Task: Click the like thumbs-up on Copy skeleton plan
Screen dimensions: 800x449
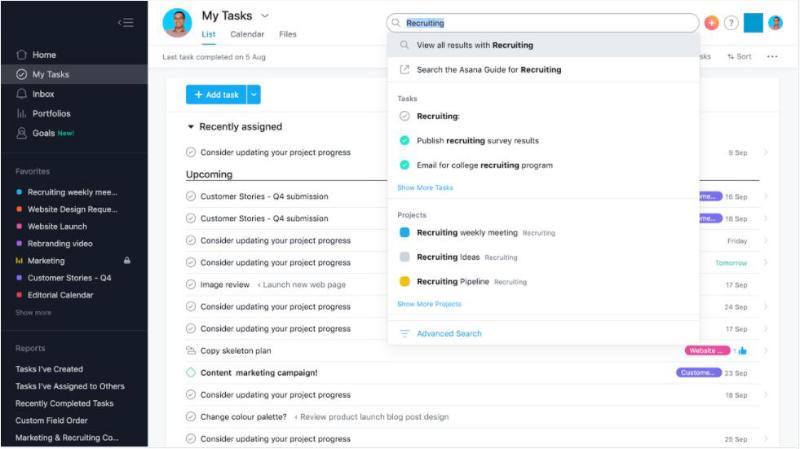Action: pos(742,351)
